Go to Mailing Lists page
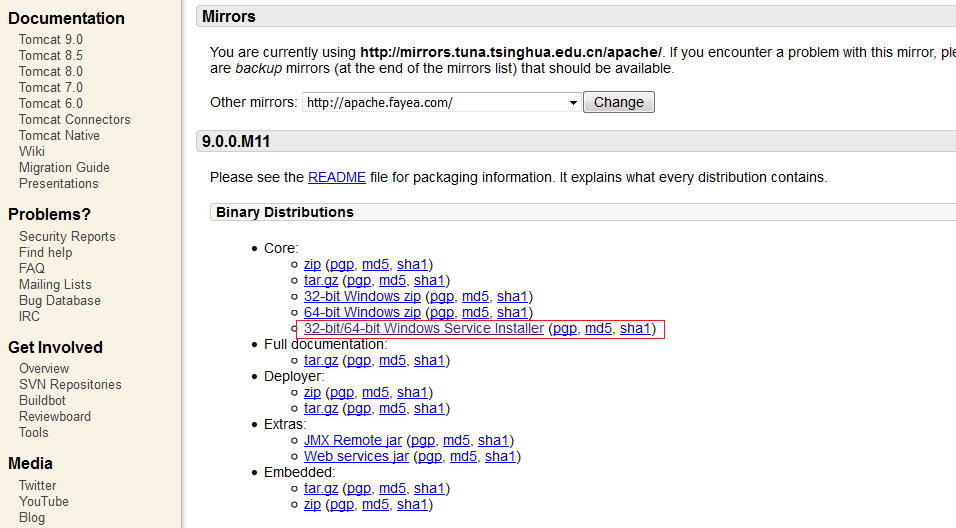The width and height of the screenshot is (956, 528). tap(55, 285)
